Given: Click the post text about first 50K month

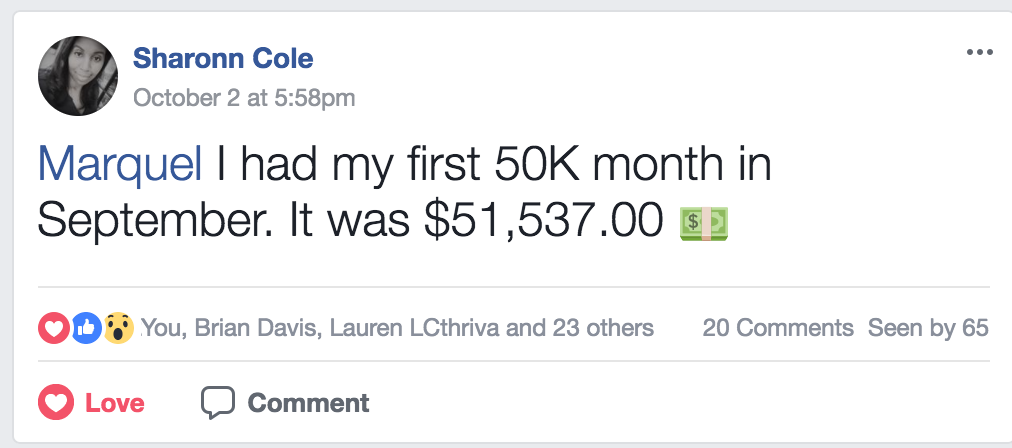Looking at the screenshot, I should coord(488,165).
